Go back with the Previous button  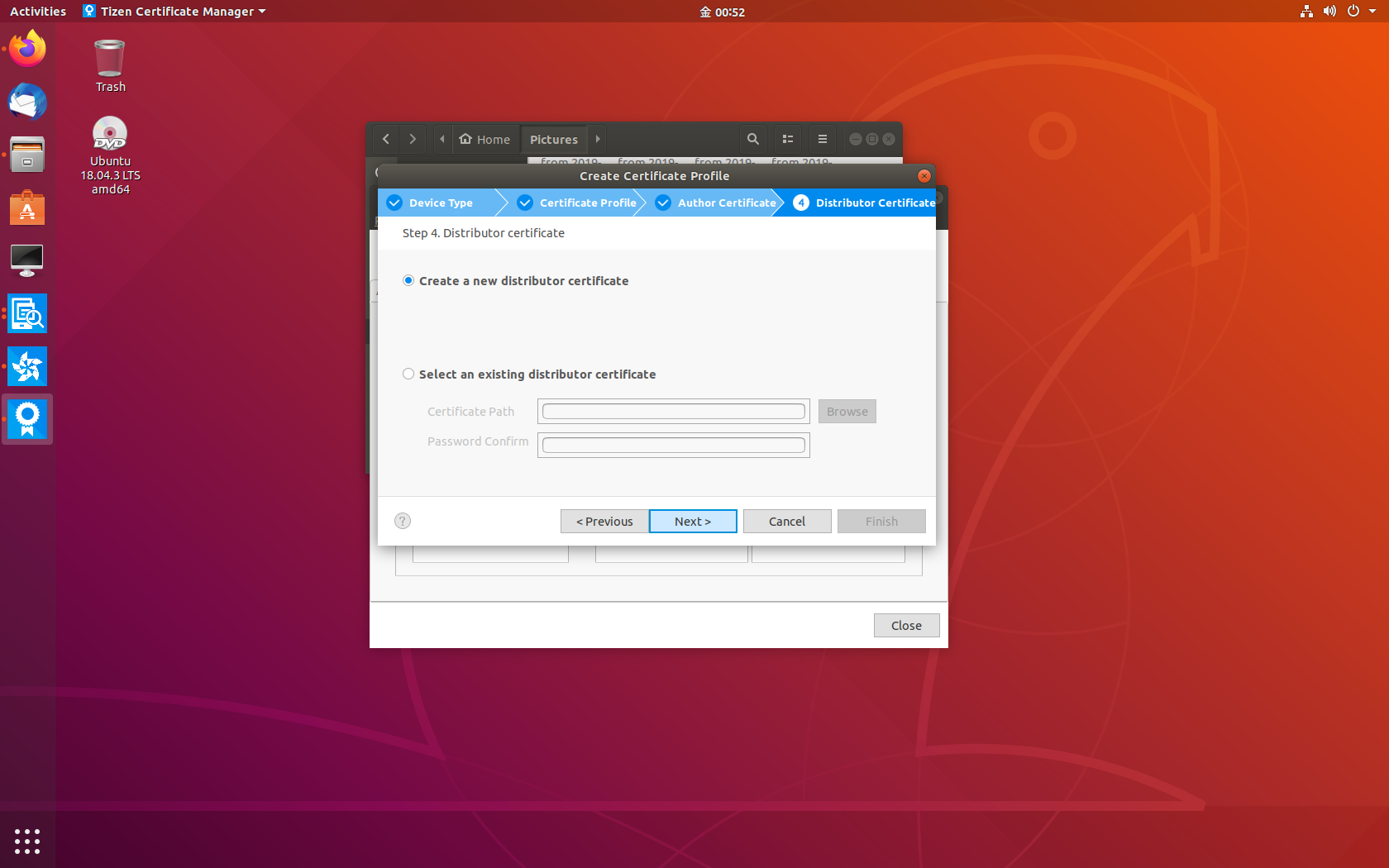(x=604, y=522)
